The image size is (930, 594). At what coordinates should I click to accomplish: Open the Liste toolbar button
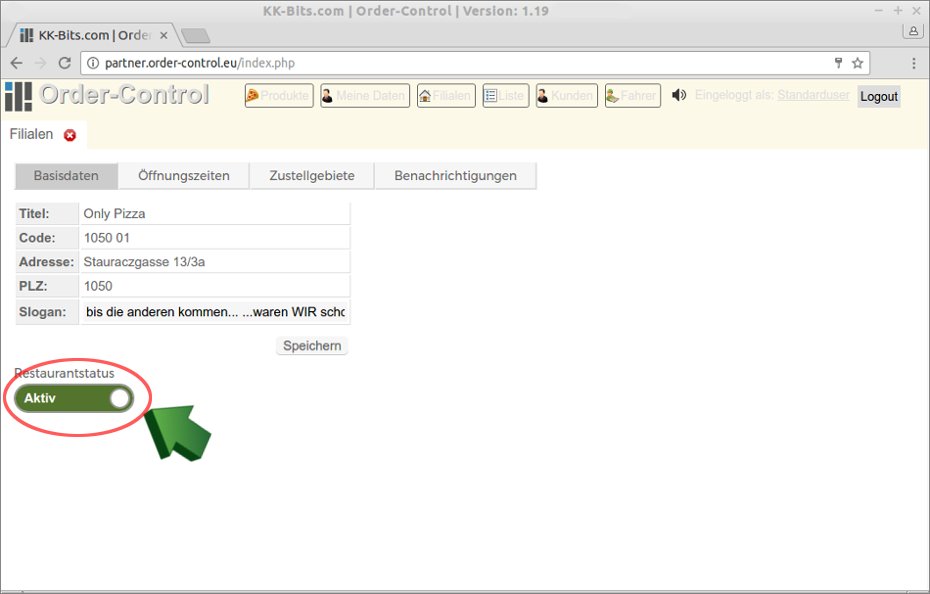point(505,96)
